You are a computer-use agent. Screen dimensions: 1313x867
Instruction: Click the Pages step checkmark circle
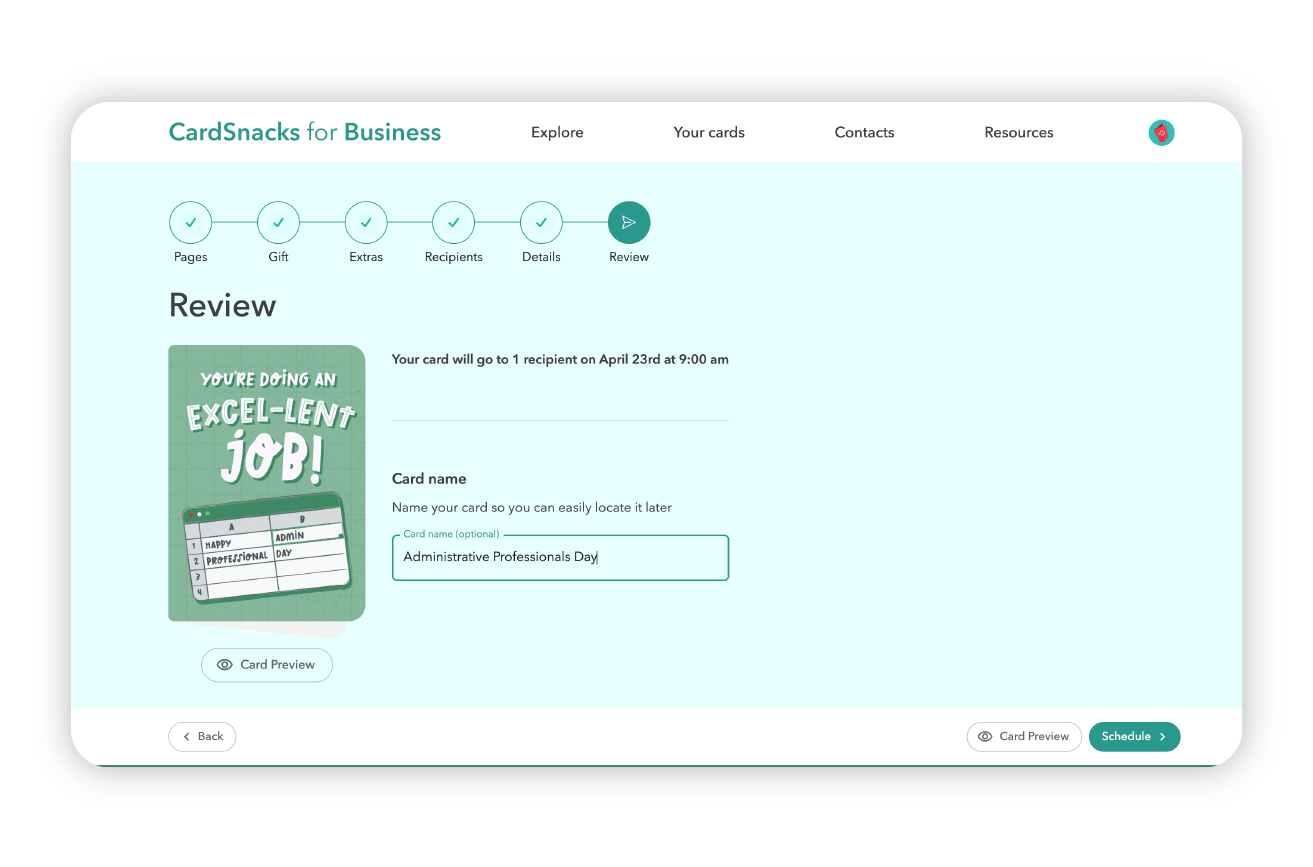pos(190,223)
